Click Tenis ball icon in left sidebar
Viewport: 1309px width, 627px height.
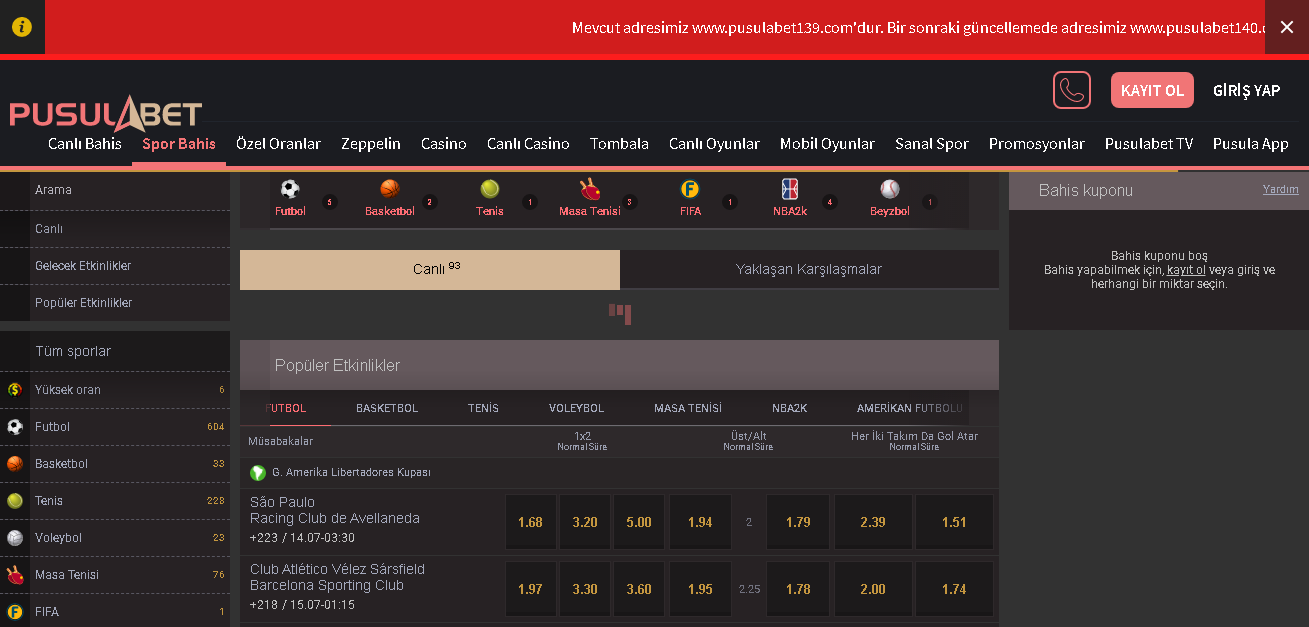pyautogui.click(x=15, y=501)
